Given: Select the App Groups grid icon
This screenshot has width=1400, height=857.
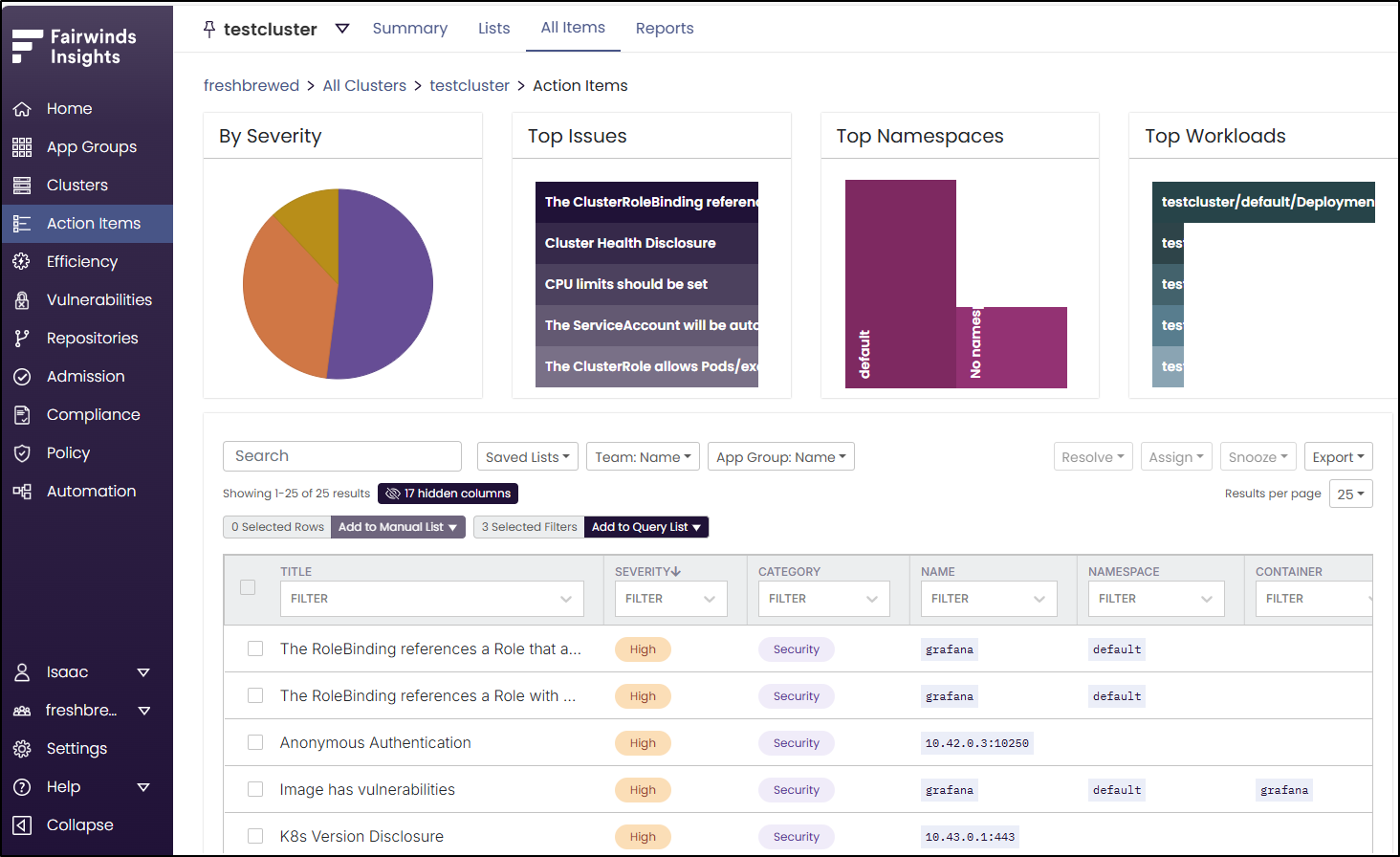Looking at the screenshot, I should click(x=22, y=147).
